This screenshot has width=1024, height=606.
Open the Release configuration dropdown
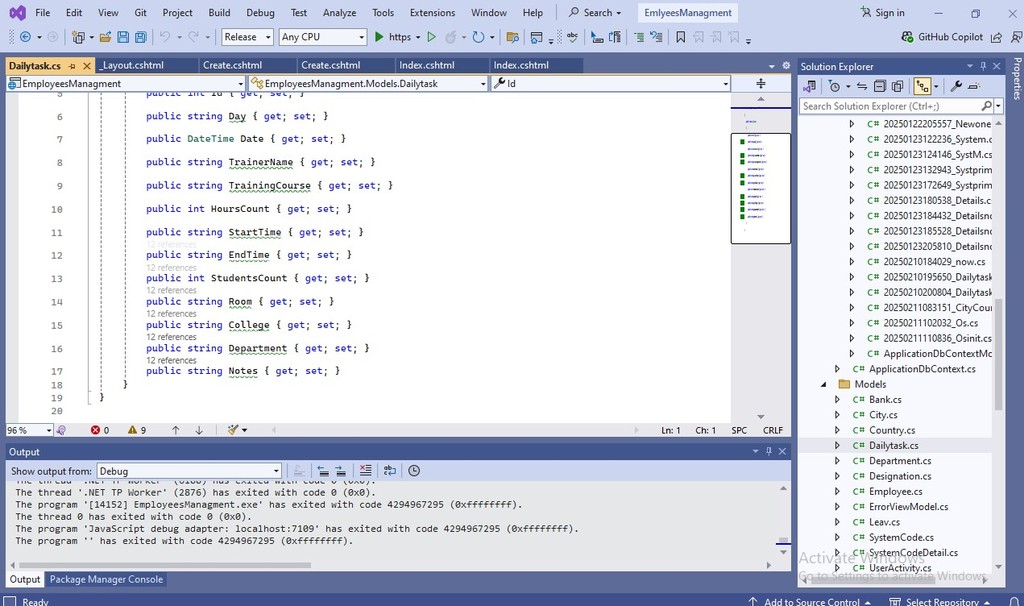point(248,37)
